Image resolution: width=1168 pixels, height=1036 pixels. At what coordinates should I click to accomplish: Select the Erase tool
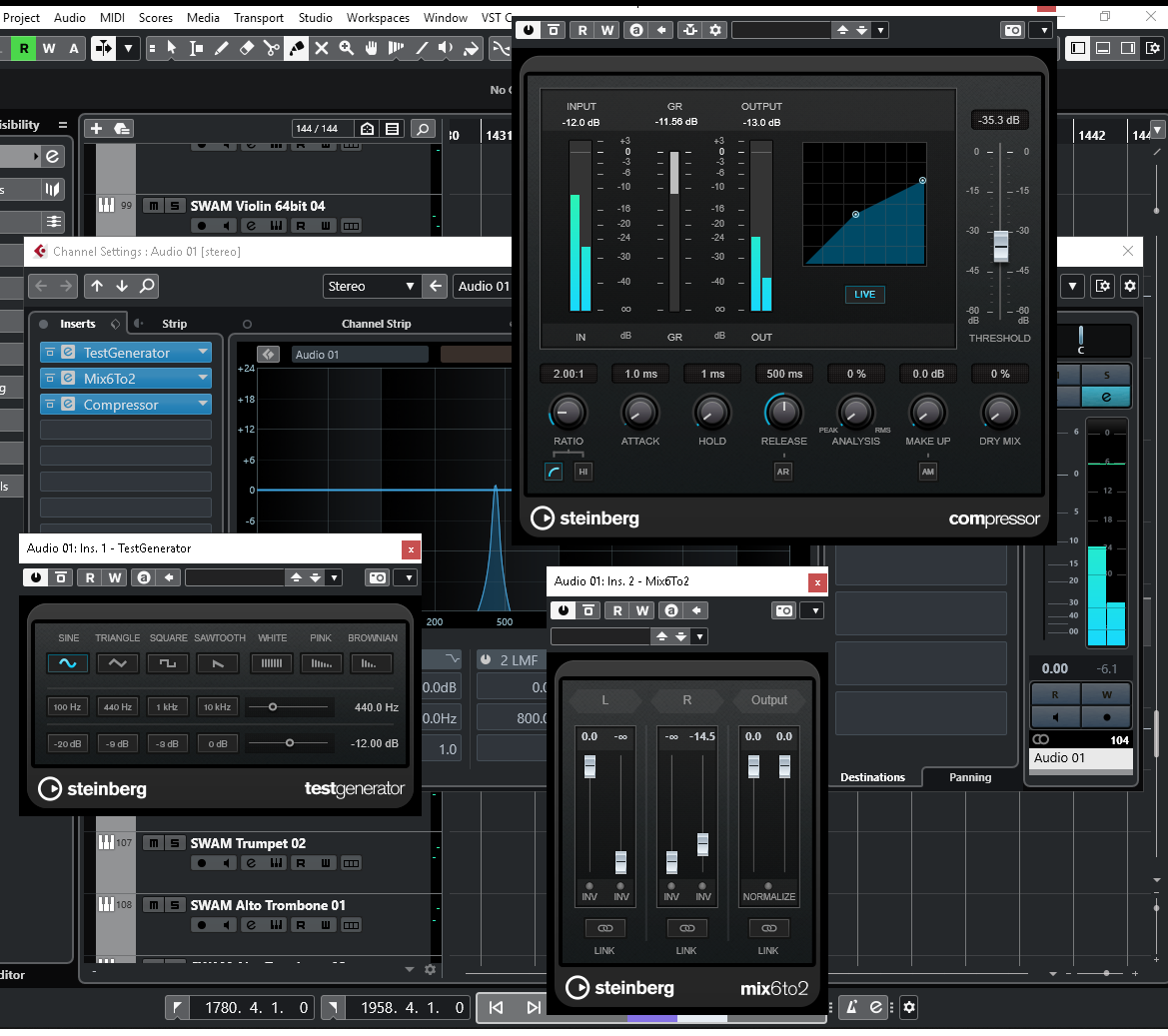tap(247, 48)
